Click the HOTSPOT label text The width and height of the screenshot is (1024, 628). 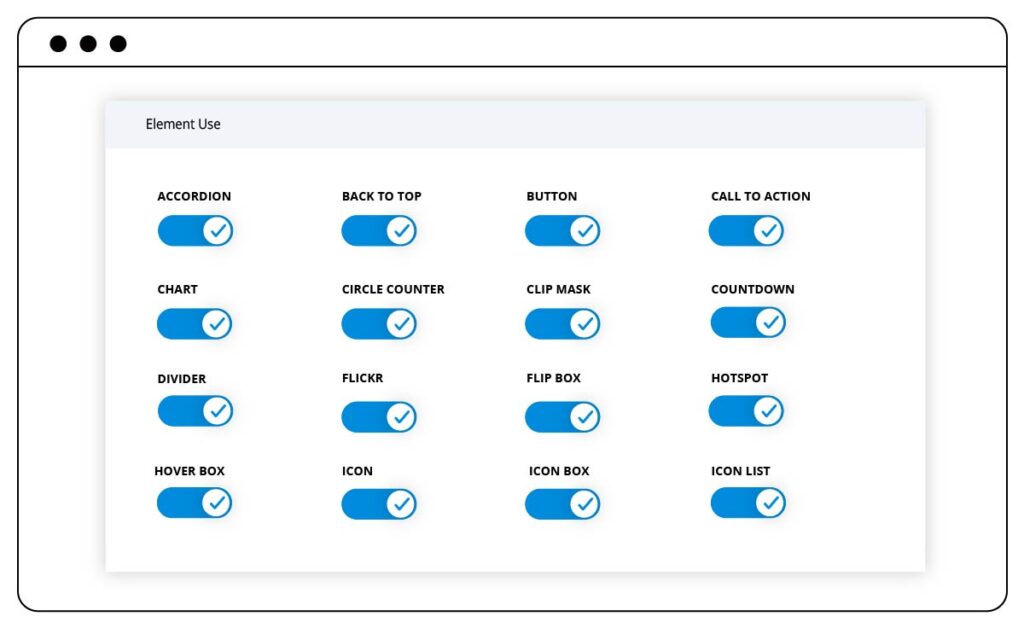[739, 378]
